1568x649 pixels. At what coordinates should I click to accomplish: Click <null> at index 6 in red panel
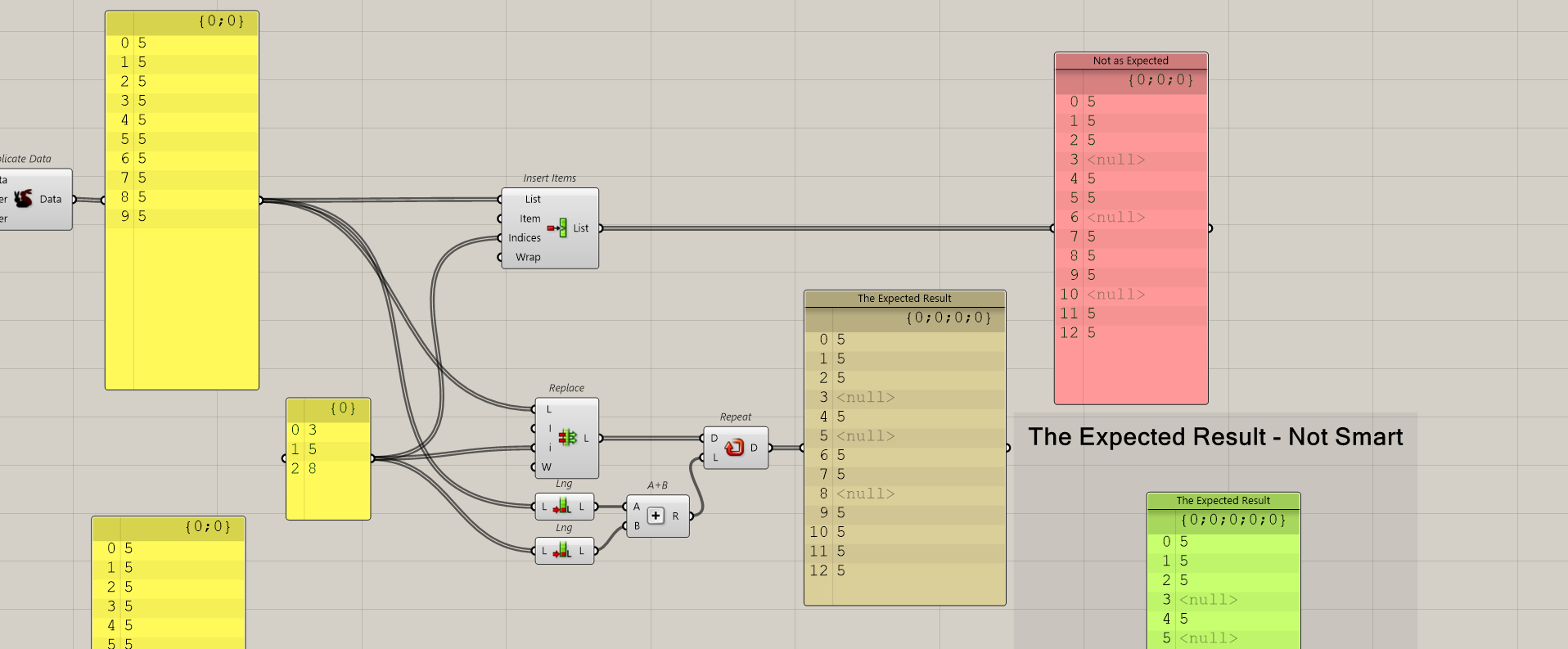tap(1115, 218)
